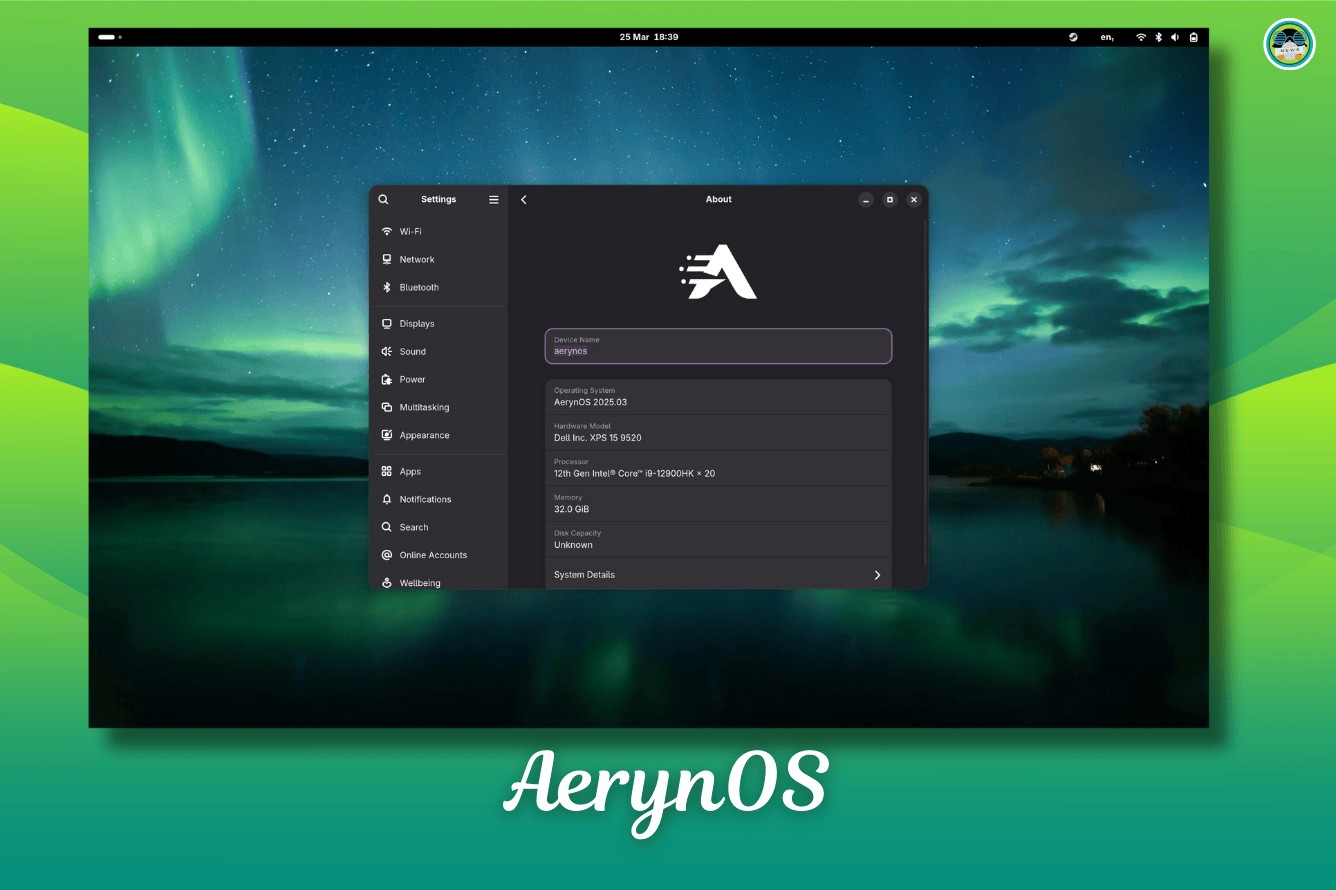Expand System Details row
This screenshot has width=1336, height=890.
point(717,575)
